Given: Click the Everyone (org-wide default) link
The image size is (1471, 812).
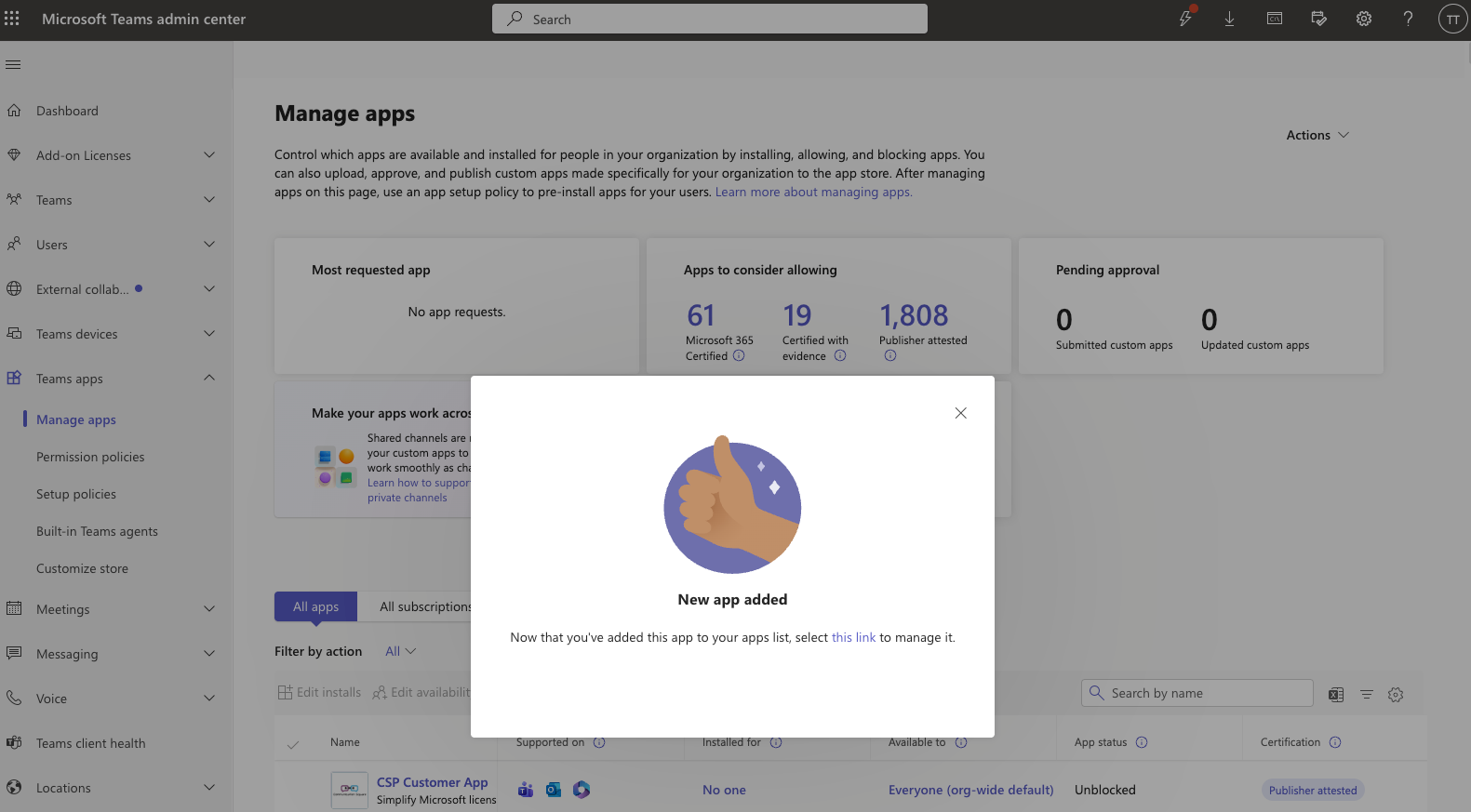Looking at the screenshot, I should coord(970,790).
